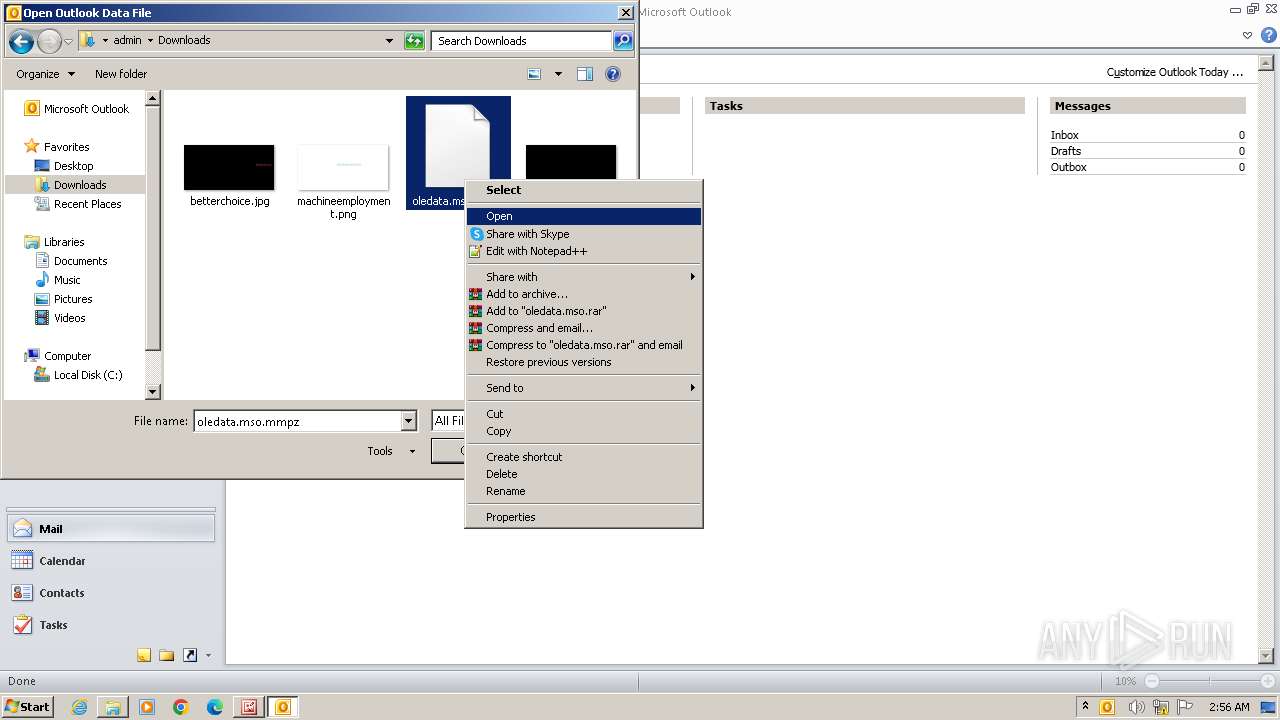
Task: Open the address bar history dropdown
Action: coord(389,41)
